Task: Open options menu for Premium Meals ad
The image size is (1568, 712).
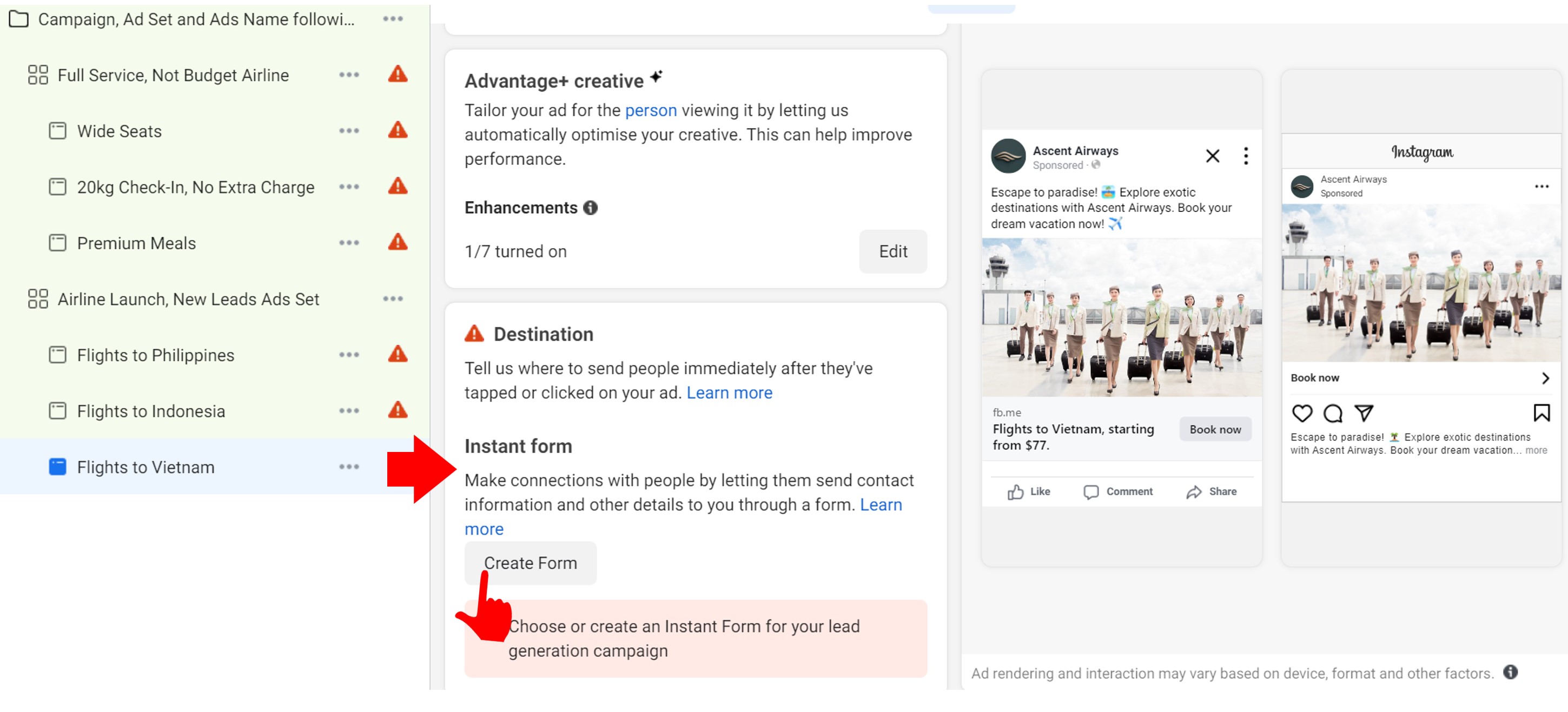Action: [x=349, y=243]
